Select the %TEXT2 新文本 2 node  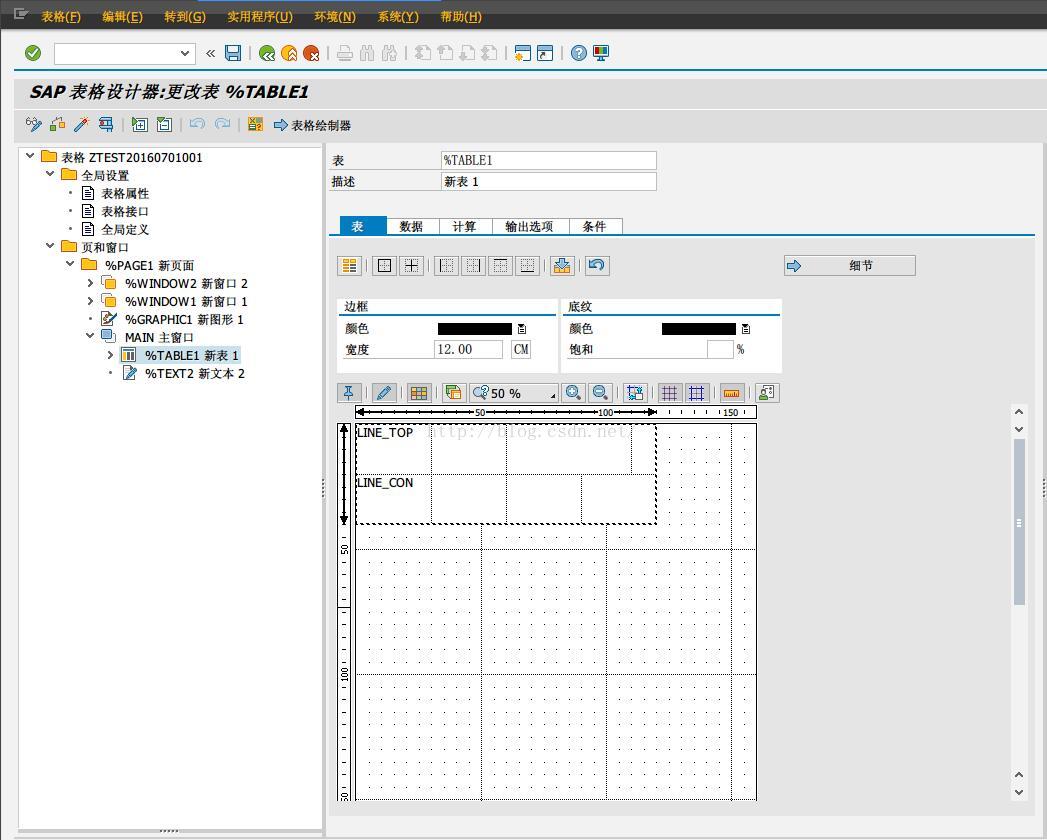(194, 373)
